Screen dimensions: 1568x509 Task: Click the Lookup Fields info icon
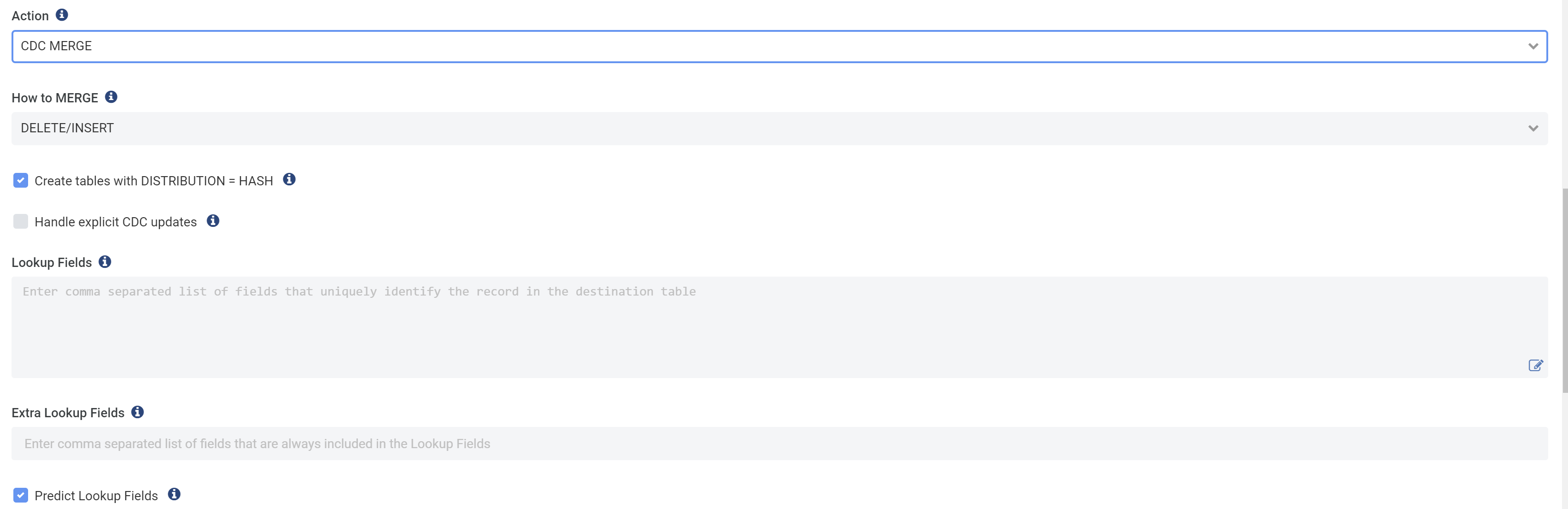tap(105, 261)
